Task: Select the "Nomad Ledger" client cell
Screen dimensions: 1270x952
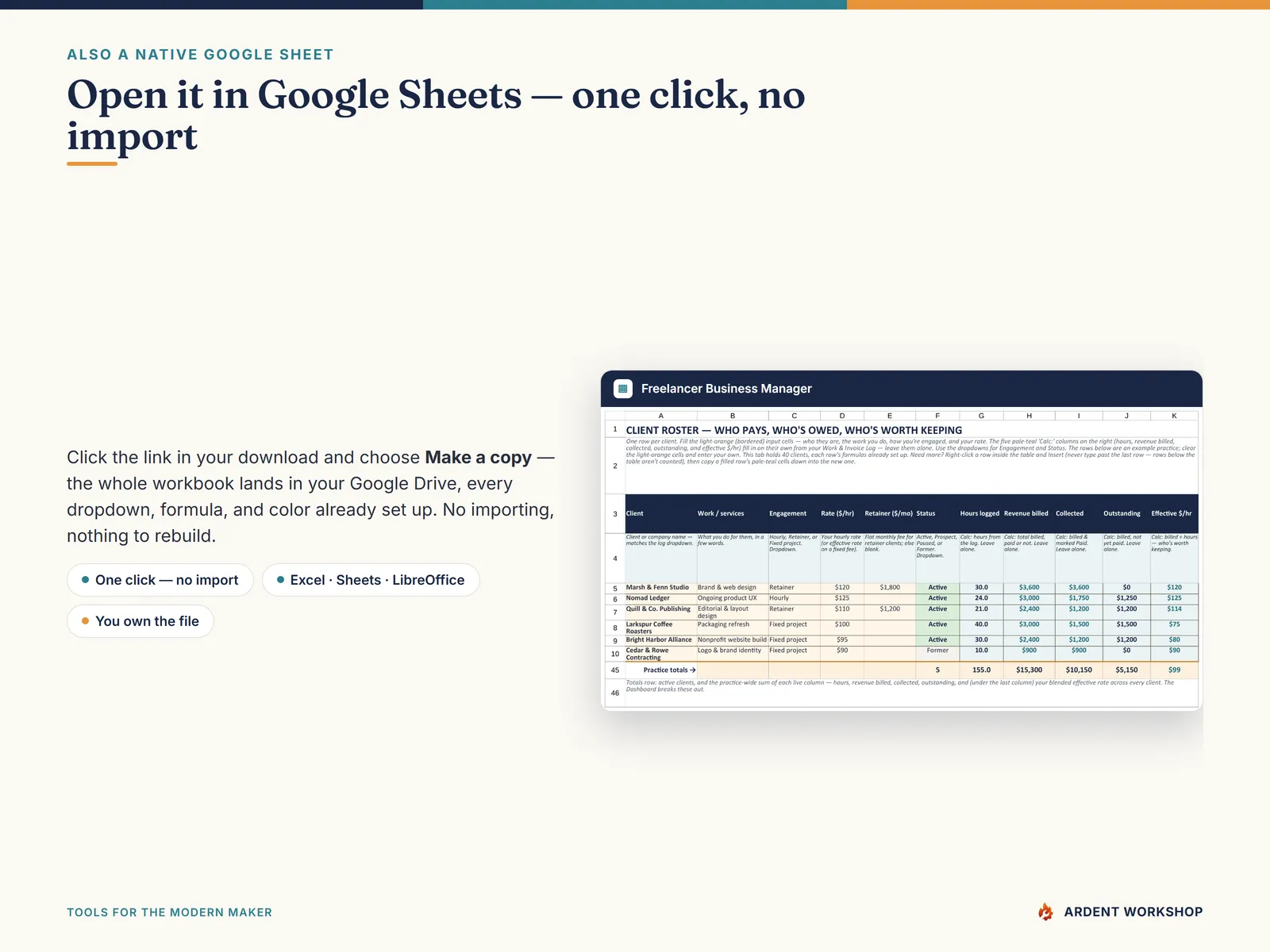Action: pyautogui.click(x=661, y=598)
